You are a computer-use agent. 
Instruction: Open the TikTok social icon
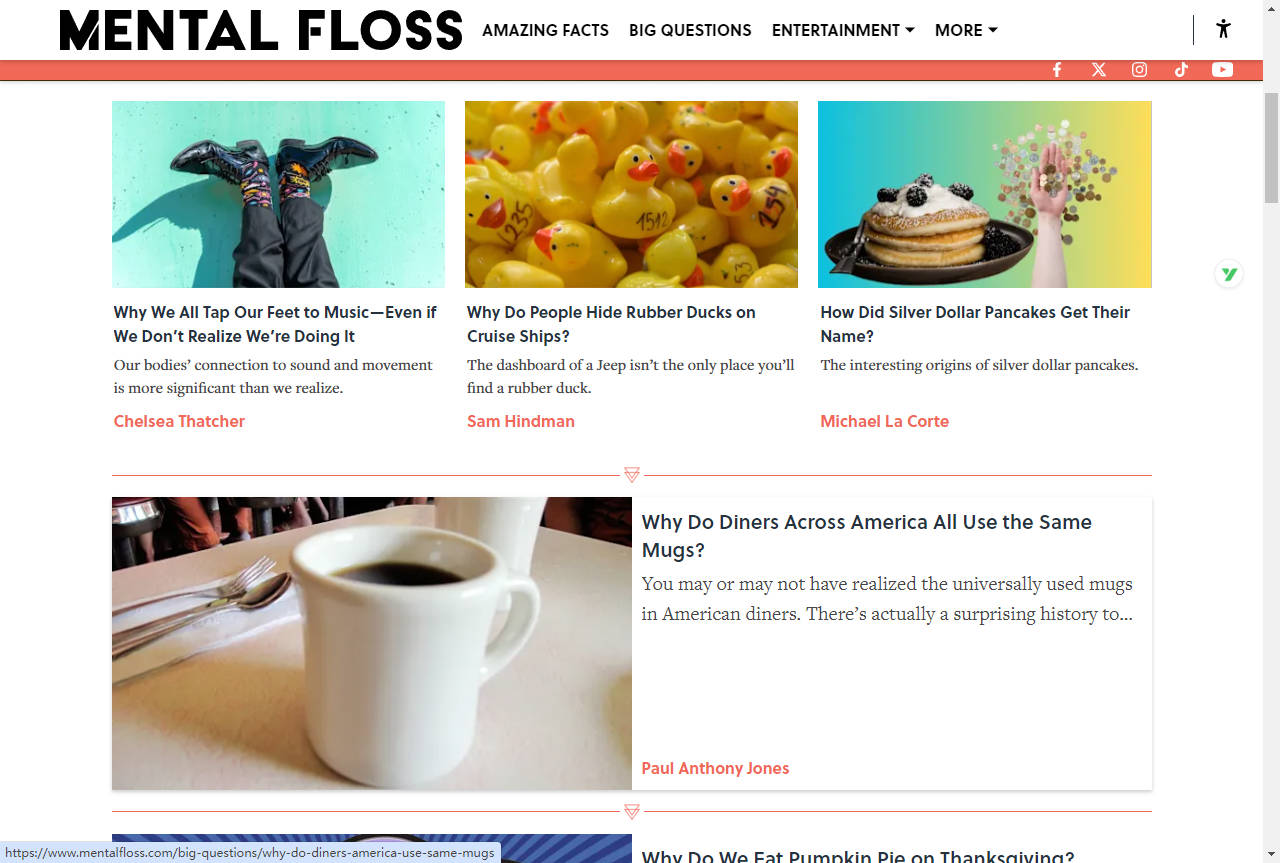point(1181,69)
